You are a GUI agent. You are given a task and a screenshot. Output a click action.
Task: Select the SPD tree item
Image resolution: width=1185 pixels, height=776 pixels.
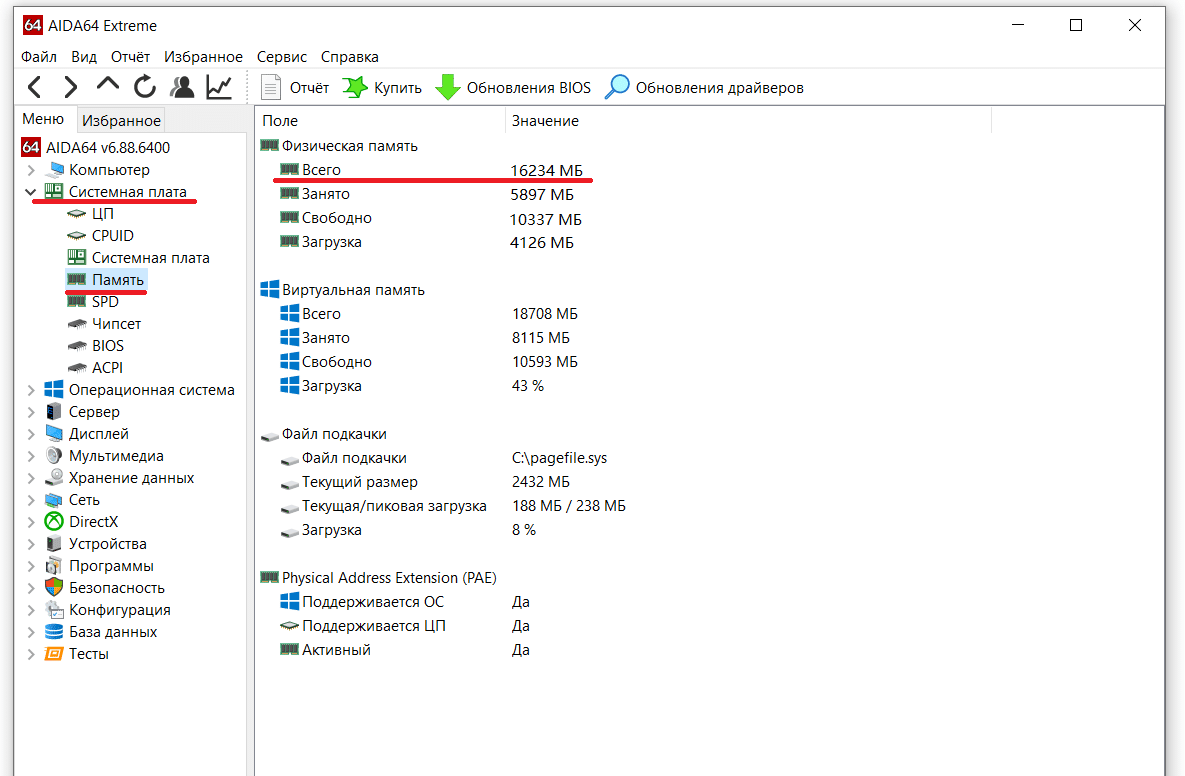pyautogui.click(x=105, y=302)
